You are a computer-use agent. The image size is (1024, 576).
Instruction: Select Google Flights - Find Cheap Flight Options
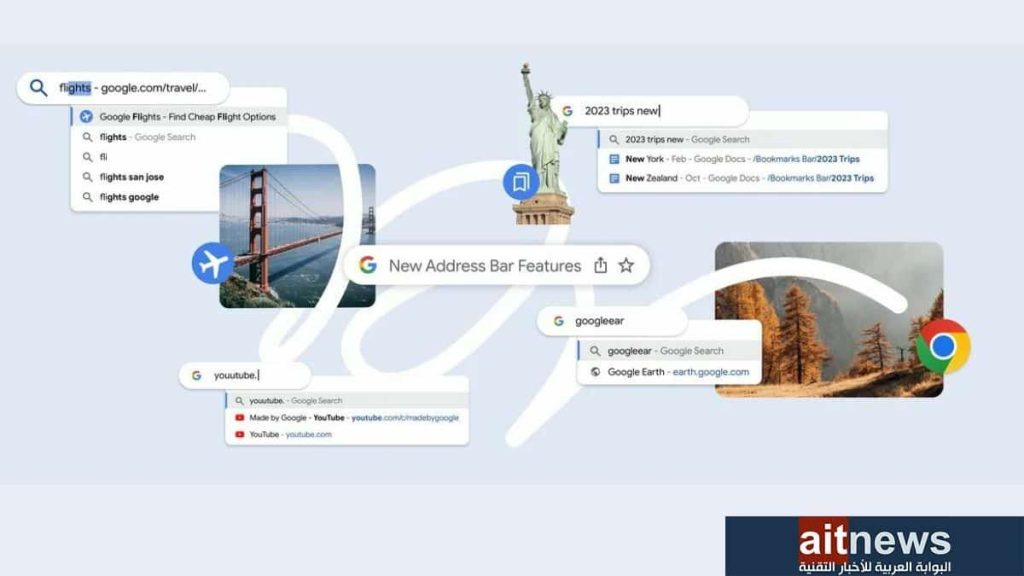(x=179, y=117)
